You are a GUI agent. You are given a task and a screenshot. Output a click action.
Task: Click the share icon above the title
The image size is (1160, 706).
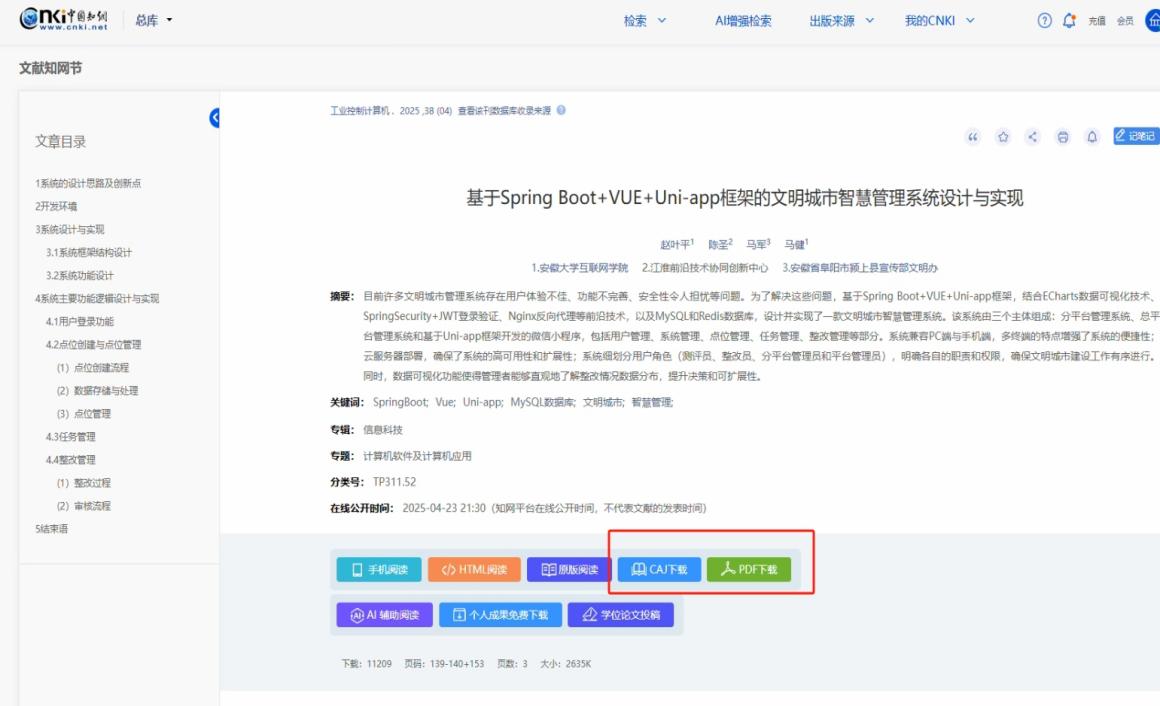tap(1033, 137)
